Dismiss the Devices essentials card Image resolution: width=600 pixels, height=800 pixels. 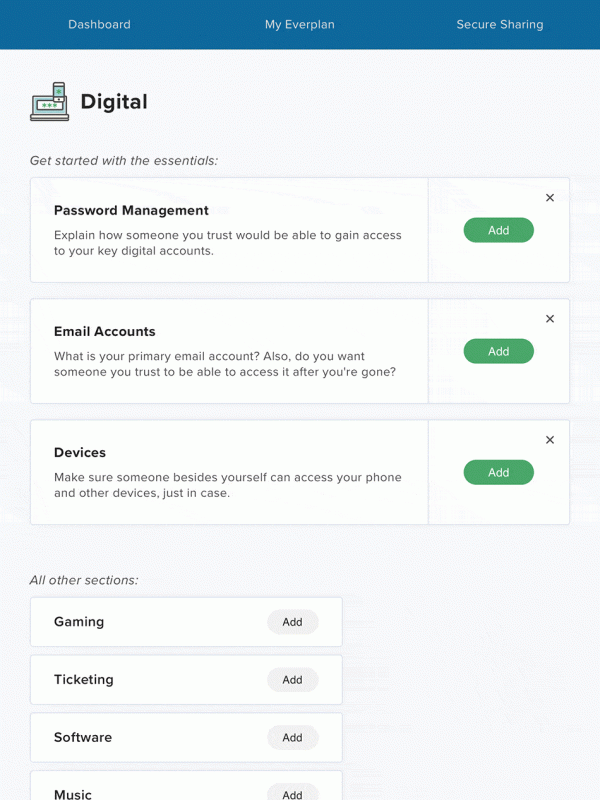tap(550, 440)
